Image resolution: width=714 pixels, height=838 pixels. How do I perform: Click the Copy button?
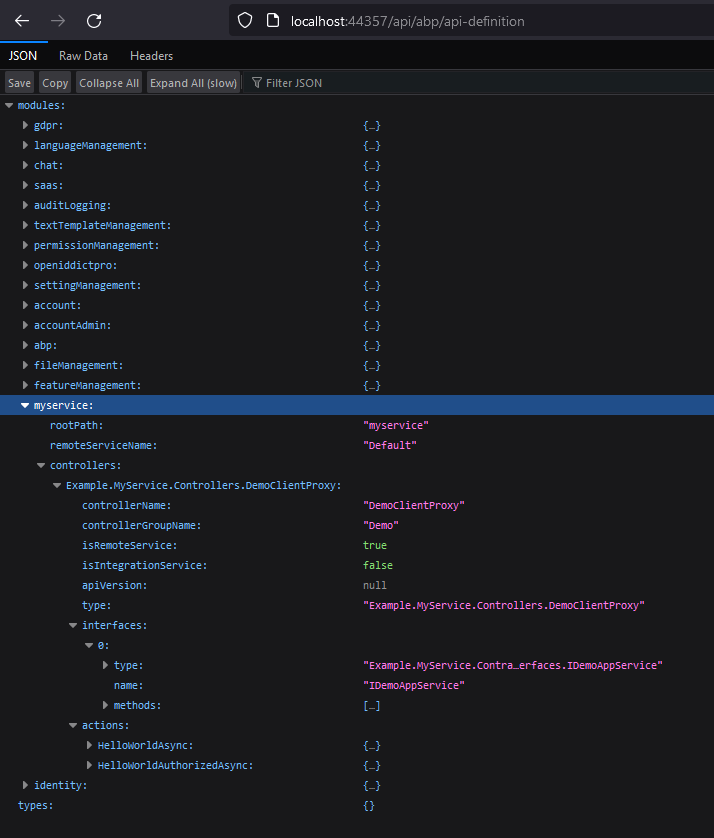click(x=55, y=83)
